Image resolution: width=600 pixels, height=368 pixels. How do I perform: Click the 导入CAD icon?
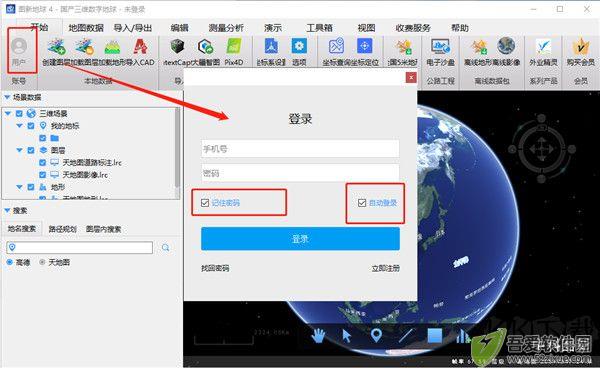[x=140, y=47]
